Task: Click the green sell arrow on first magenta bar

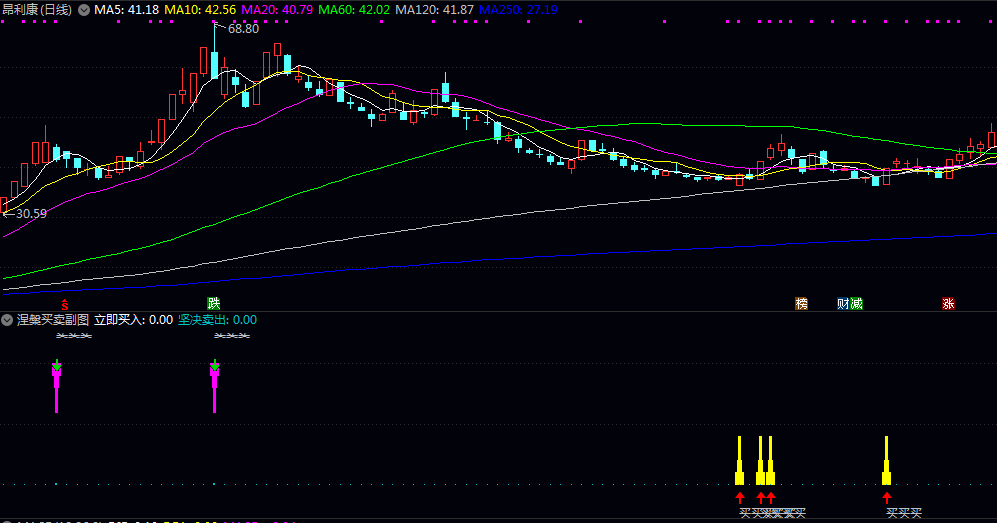Action: tap(57, 365)
